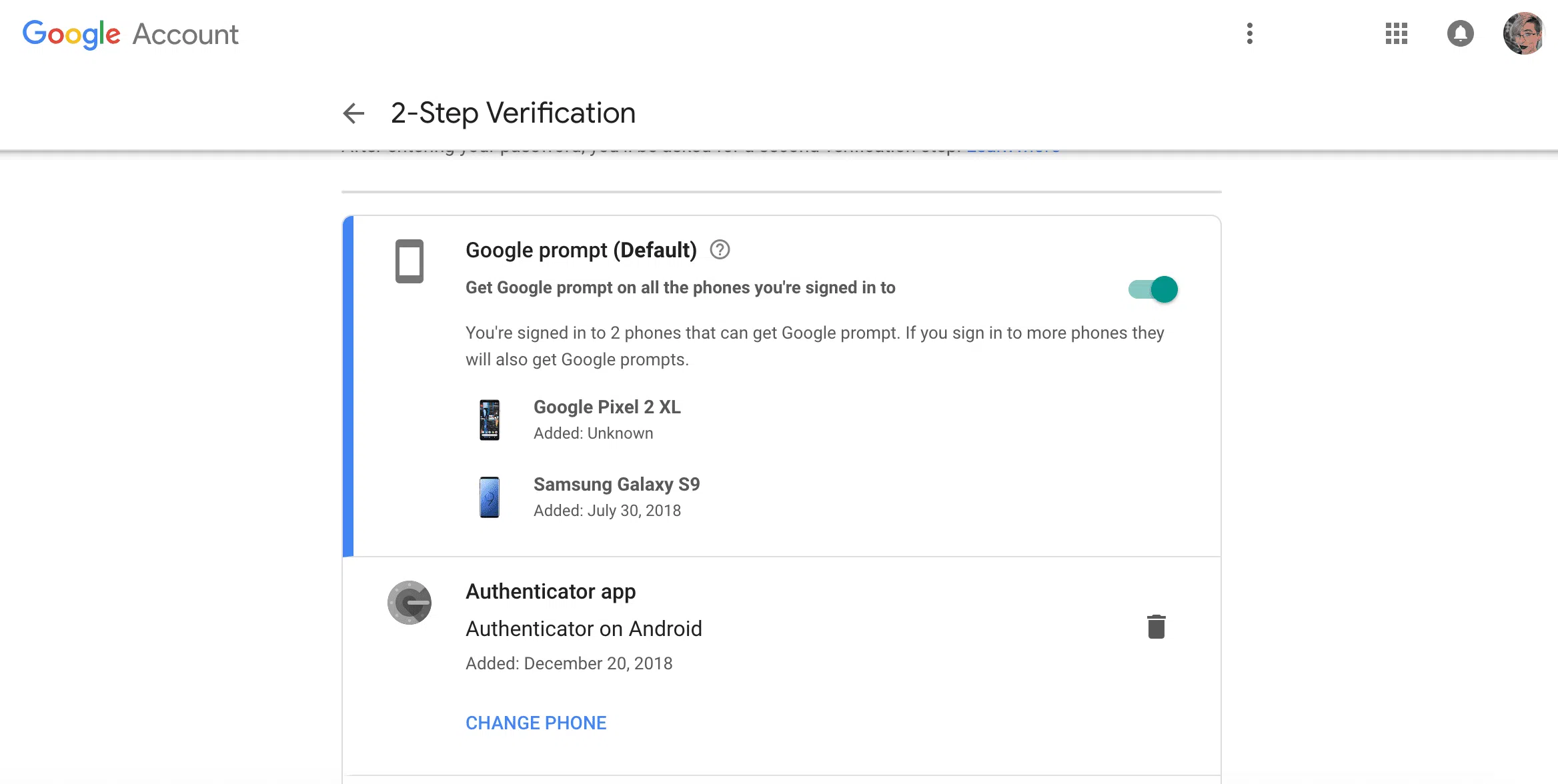Select the Google Pixel 2 XL device name
Viewport: 1558px width, 784px height.
point(607,407)
